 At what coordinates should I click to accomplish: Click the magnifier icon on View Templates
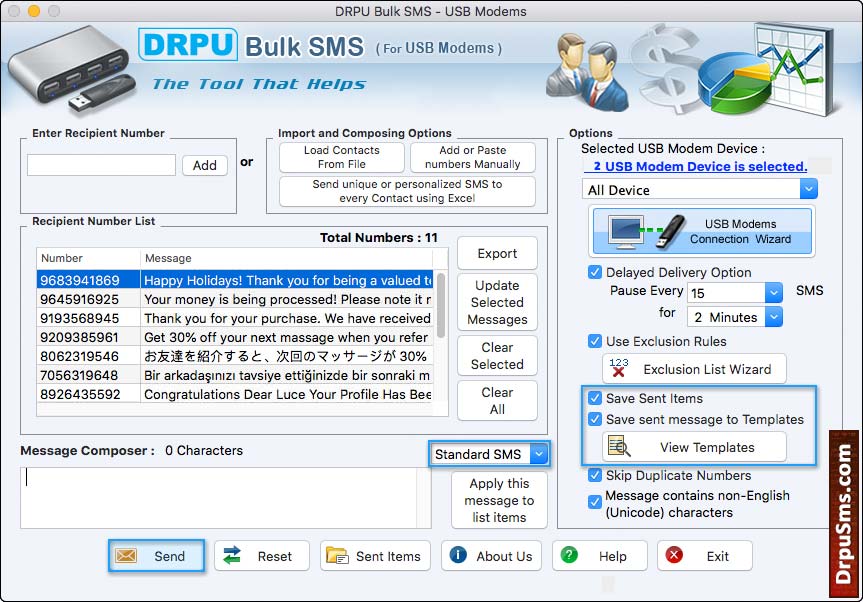click(619, 446)
